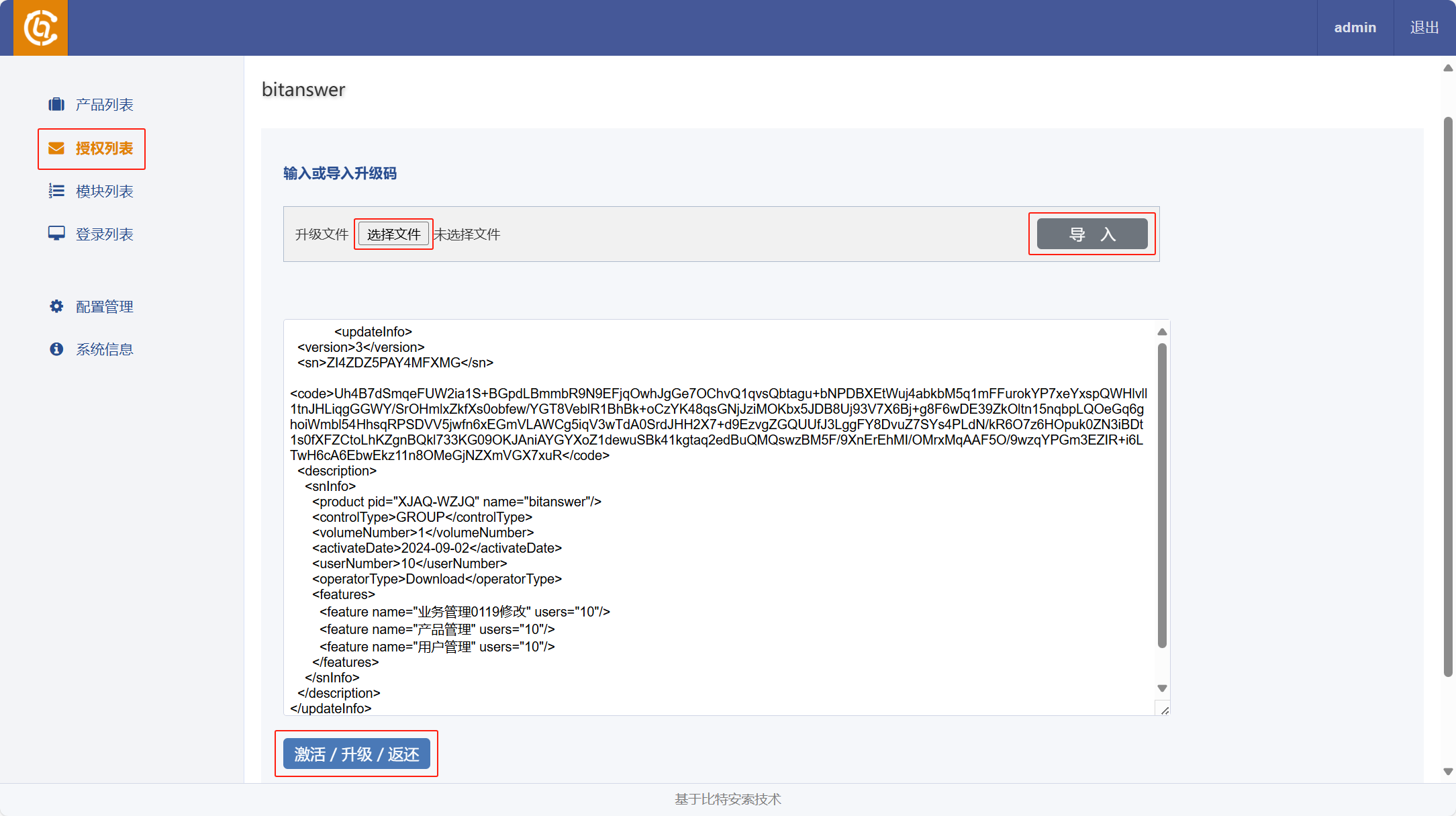Click the info circle icon for 系统信息

56,349
